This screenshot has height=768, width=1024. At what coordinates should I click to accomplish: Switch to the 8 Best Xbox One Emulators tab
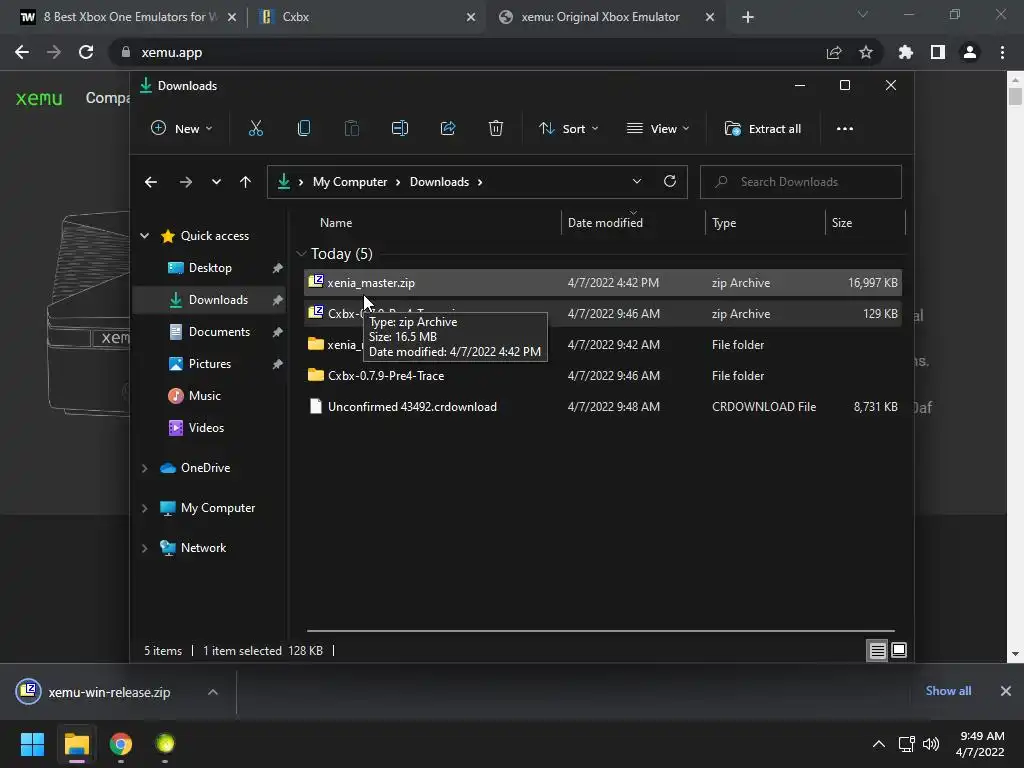pyautogui.click(x=130, y=17)
